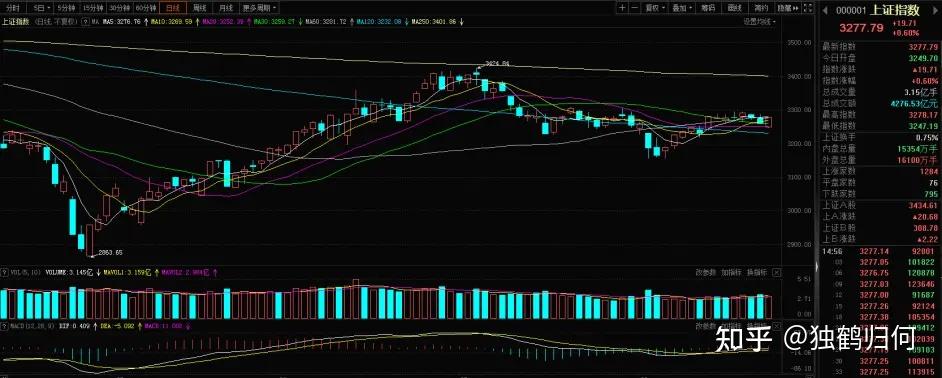Select the 5分钟 timeframe tab
This screenshot has height=378, width=942.
click(x=66, y=8)
